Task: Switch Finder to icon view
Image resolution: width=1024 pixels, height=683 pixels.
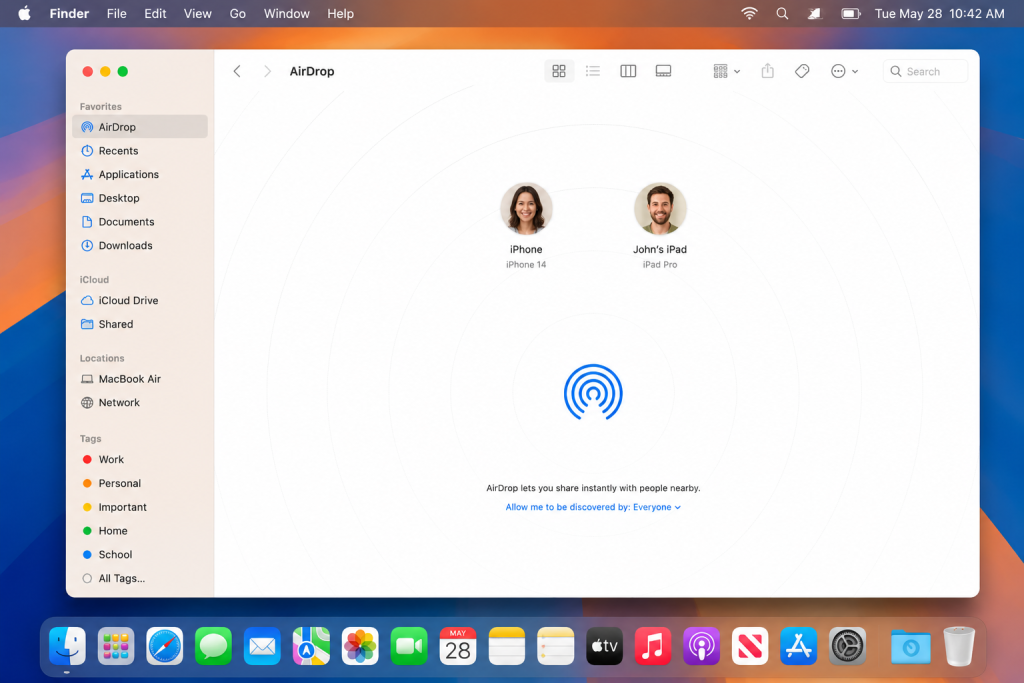Action: tap(559, 71)
